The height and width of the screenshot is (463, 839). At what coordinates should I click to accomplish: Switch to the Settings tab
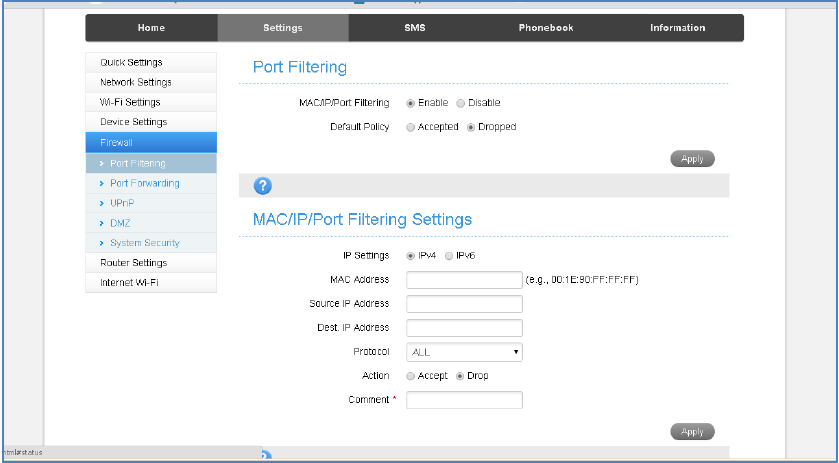[x=283, y=28]
